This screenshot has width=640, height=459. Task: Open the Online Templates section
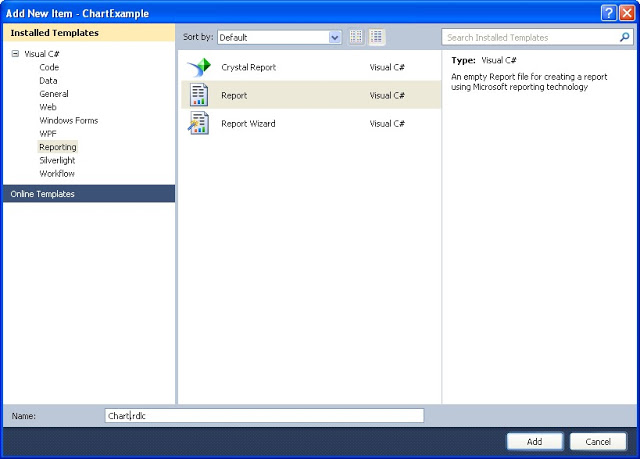click(89, 194)
